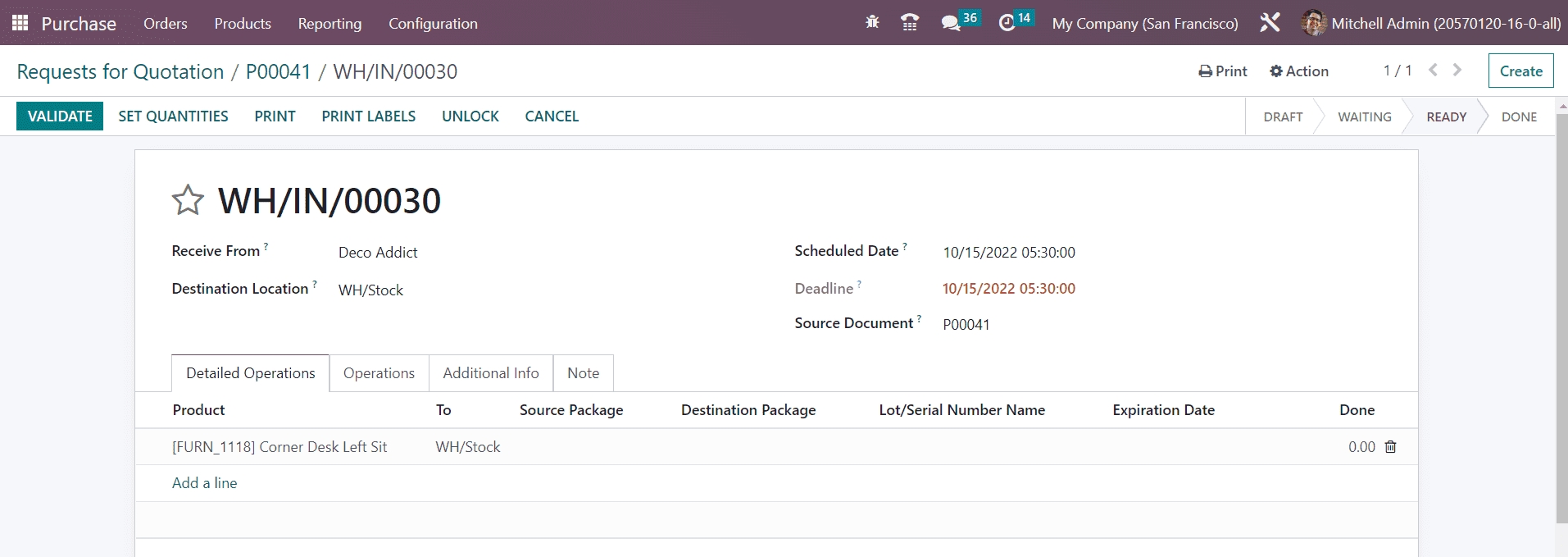The width and height of the screenshot is (1568, 557).
Task: Open the conversations chat icon
Action: [951, 23]
